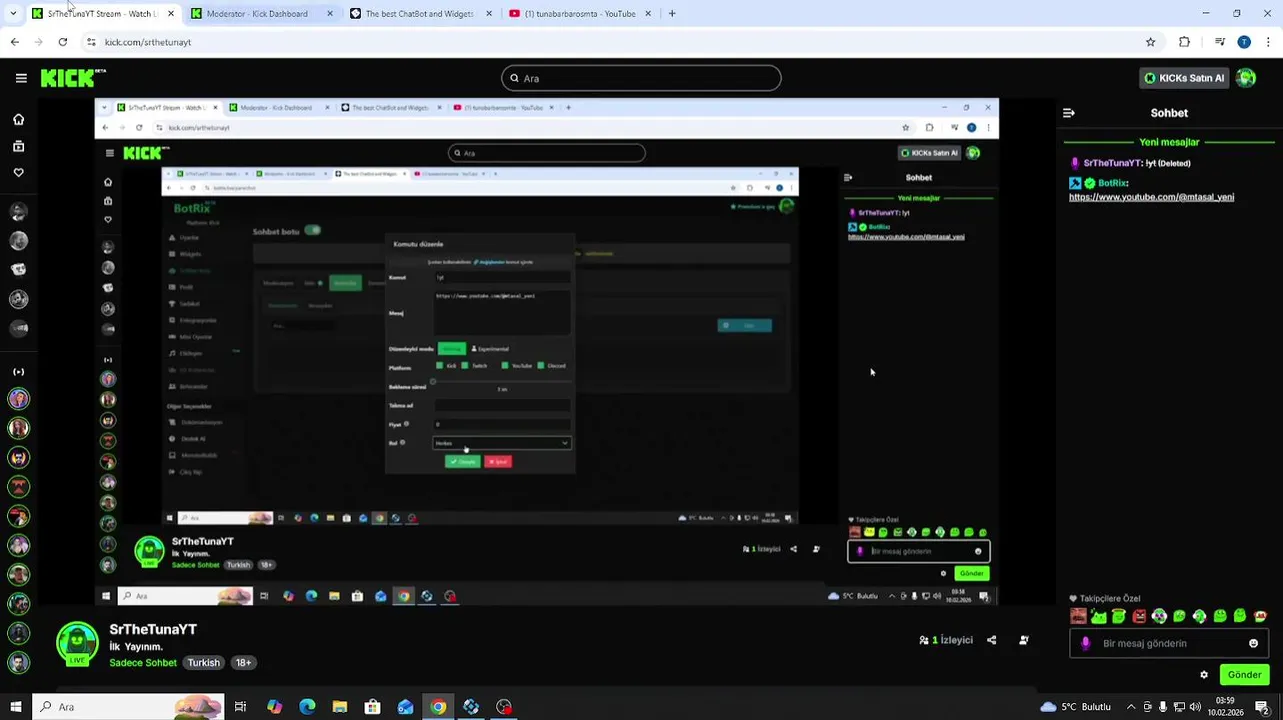The width and height of the screenshot is (1283, 720).
Task: Send message with Gönder button
Action: 1244,675
